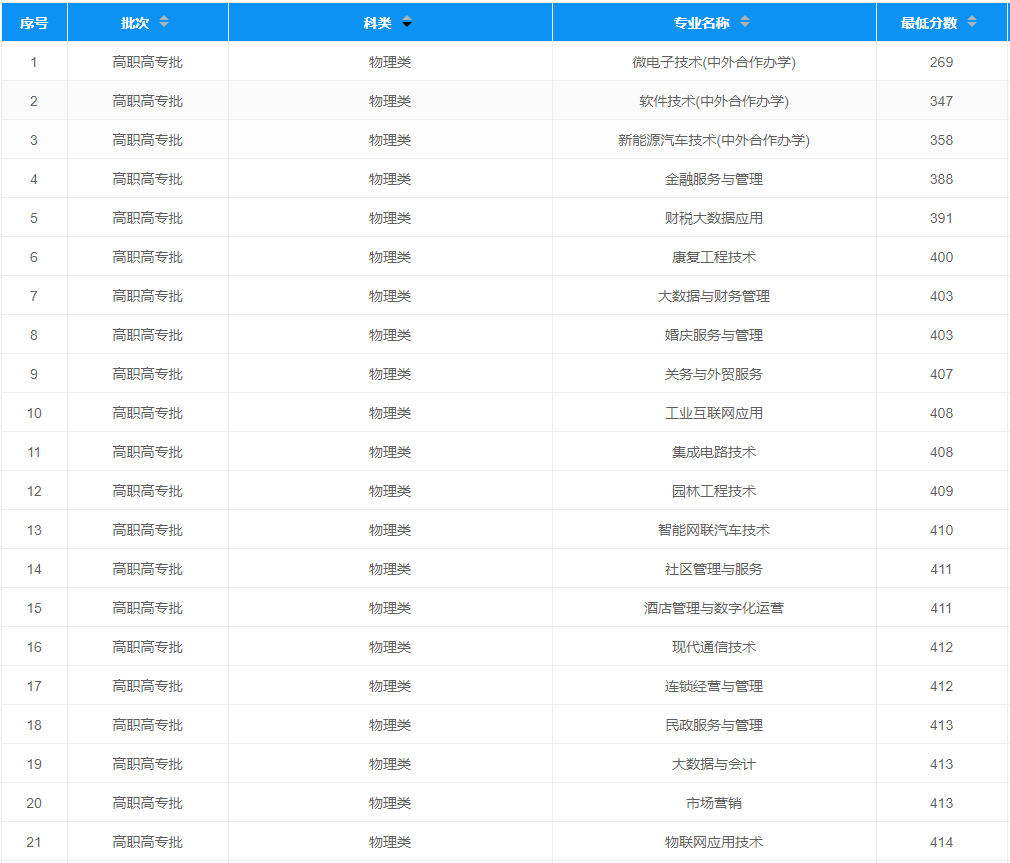
Task: Click the 批次 header text
Action: click(135, 22)
